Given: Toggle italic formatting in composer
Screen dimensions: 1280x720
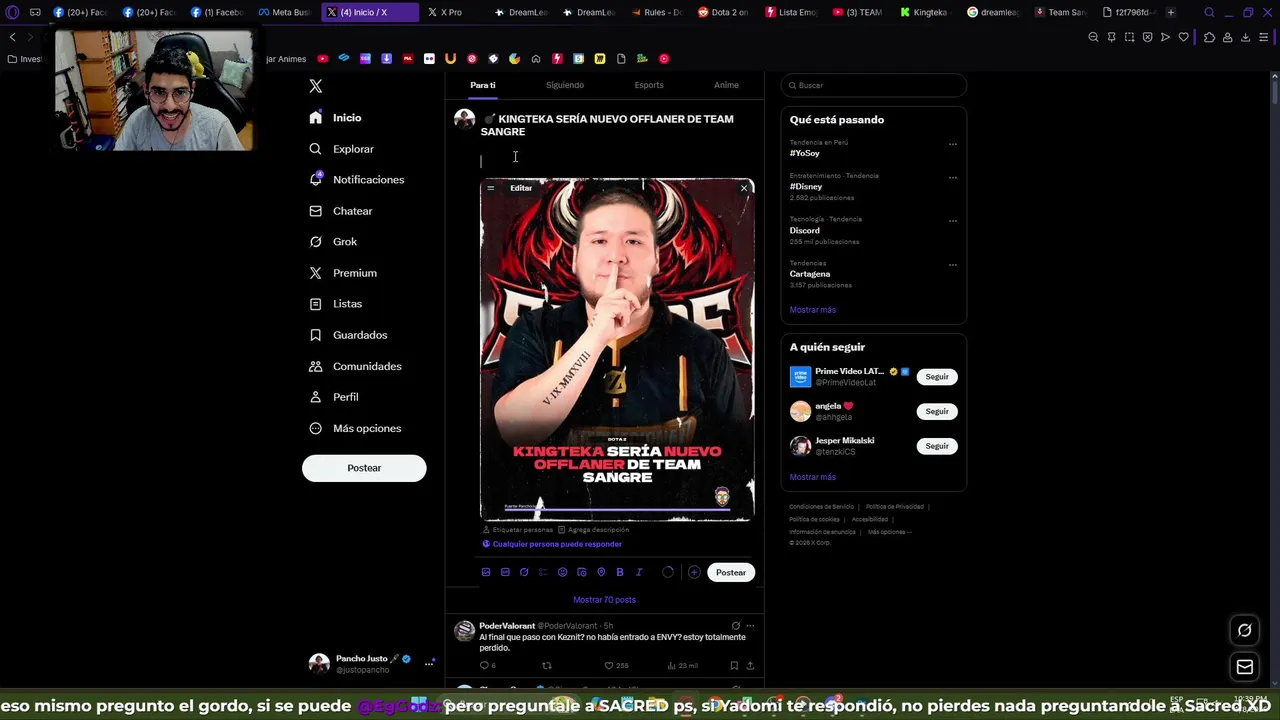Looking at the screenshot, I should 639,572.
